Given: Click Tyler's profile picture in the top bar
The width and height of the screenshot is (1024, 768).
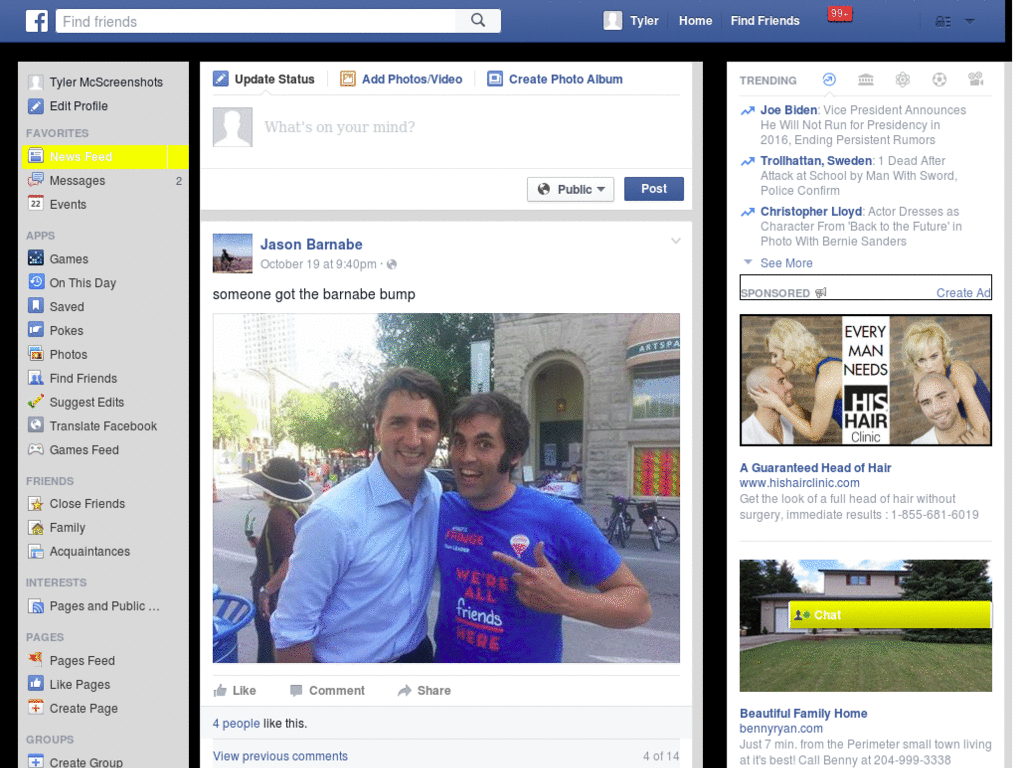Looking at the screenshot, I should coord(613,21).
